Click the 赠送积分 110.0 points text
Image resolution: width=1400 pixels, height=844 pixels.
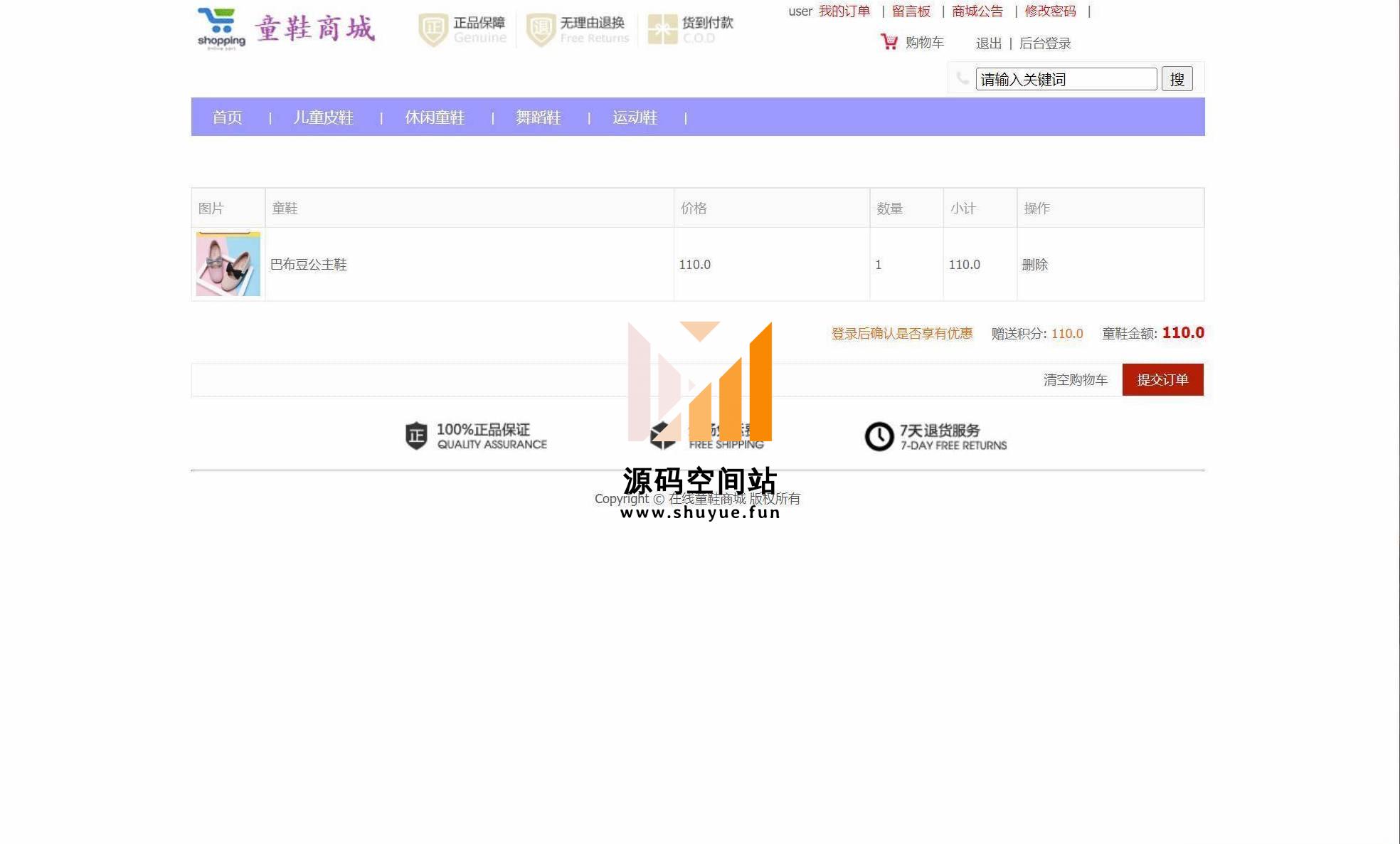pos(1037,334)
